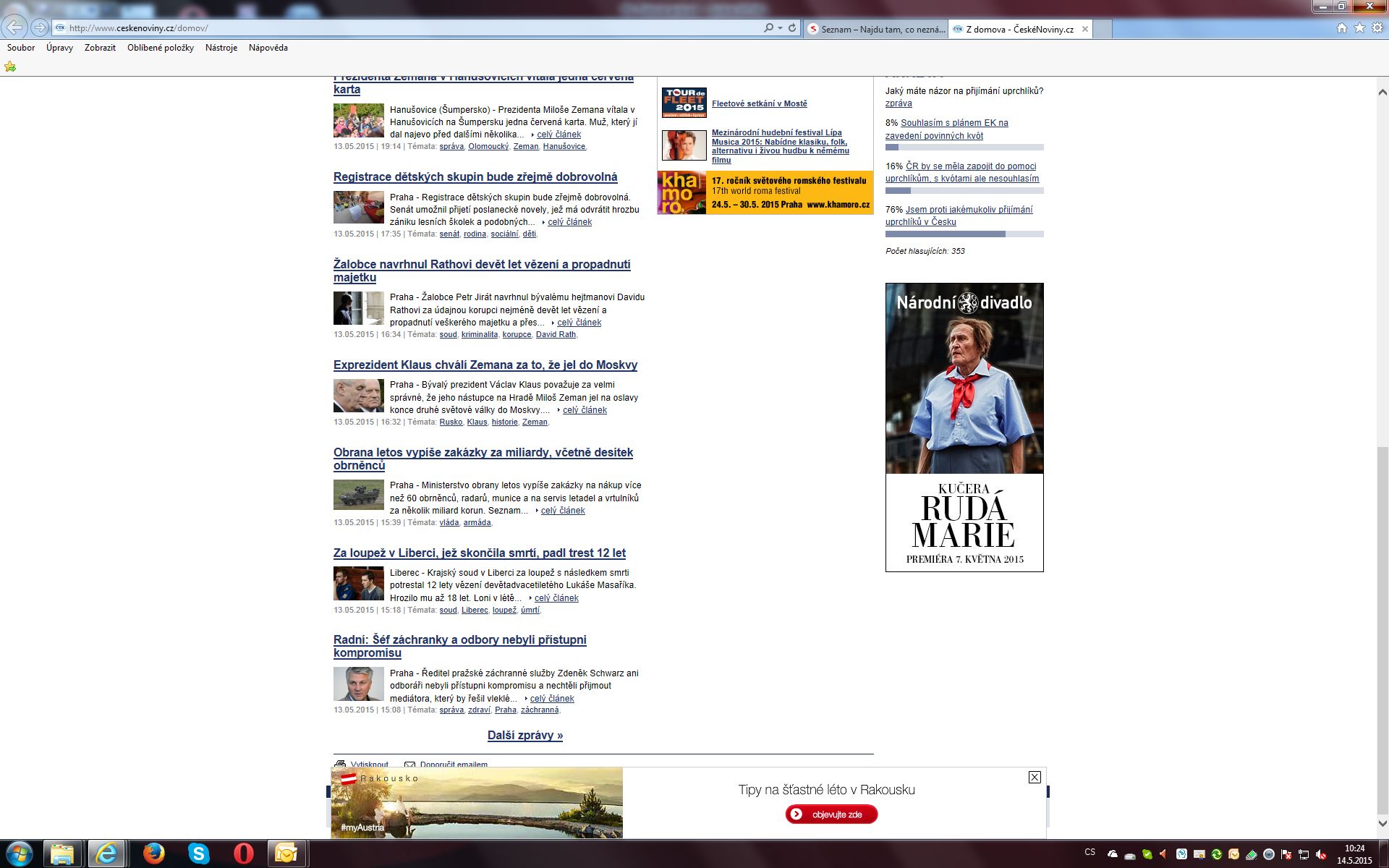
Task: Click thumbnail of the Rath trial article
Action: (359, 308)
